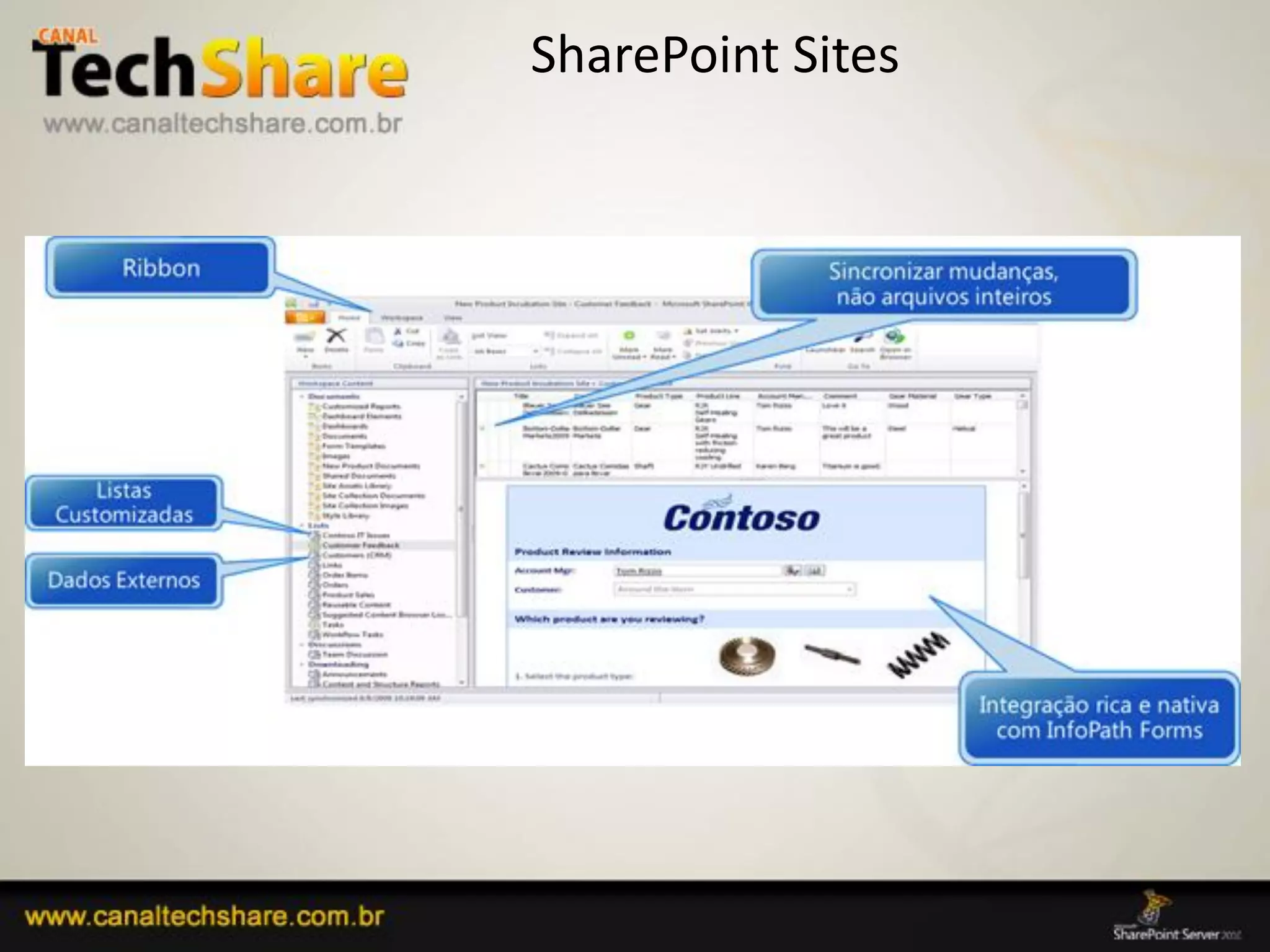
Task: Switch to the Workspace ribbon tab
Action: 402,318
